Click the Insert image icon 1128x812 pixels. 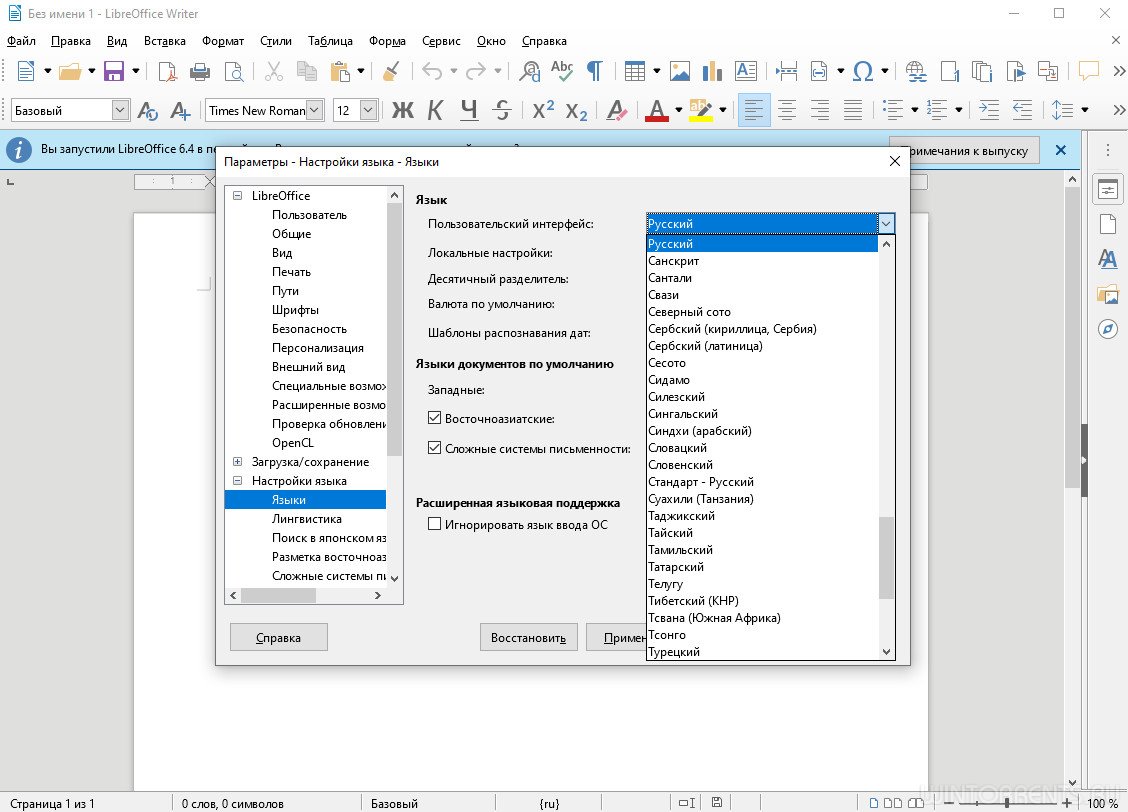[680, 71]
